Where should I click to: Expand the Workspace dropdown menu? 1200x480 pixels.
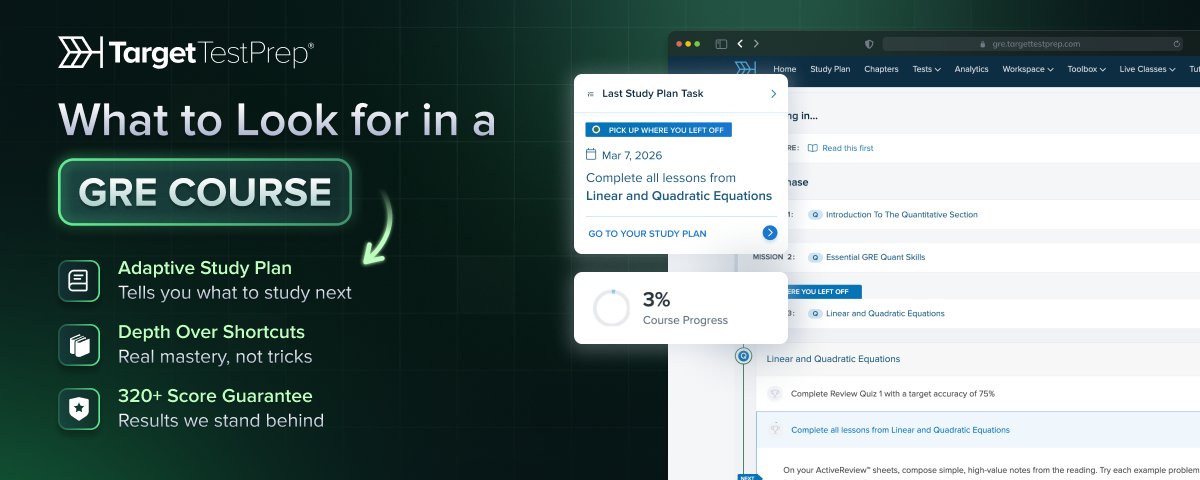[1028, 69]
